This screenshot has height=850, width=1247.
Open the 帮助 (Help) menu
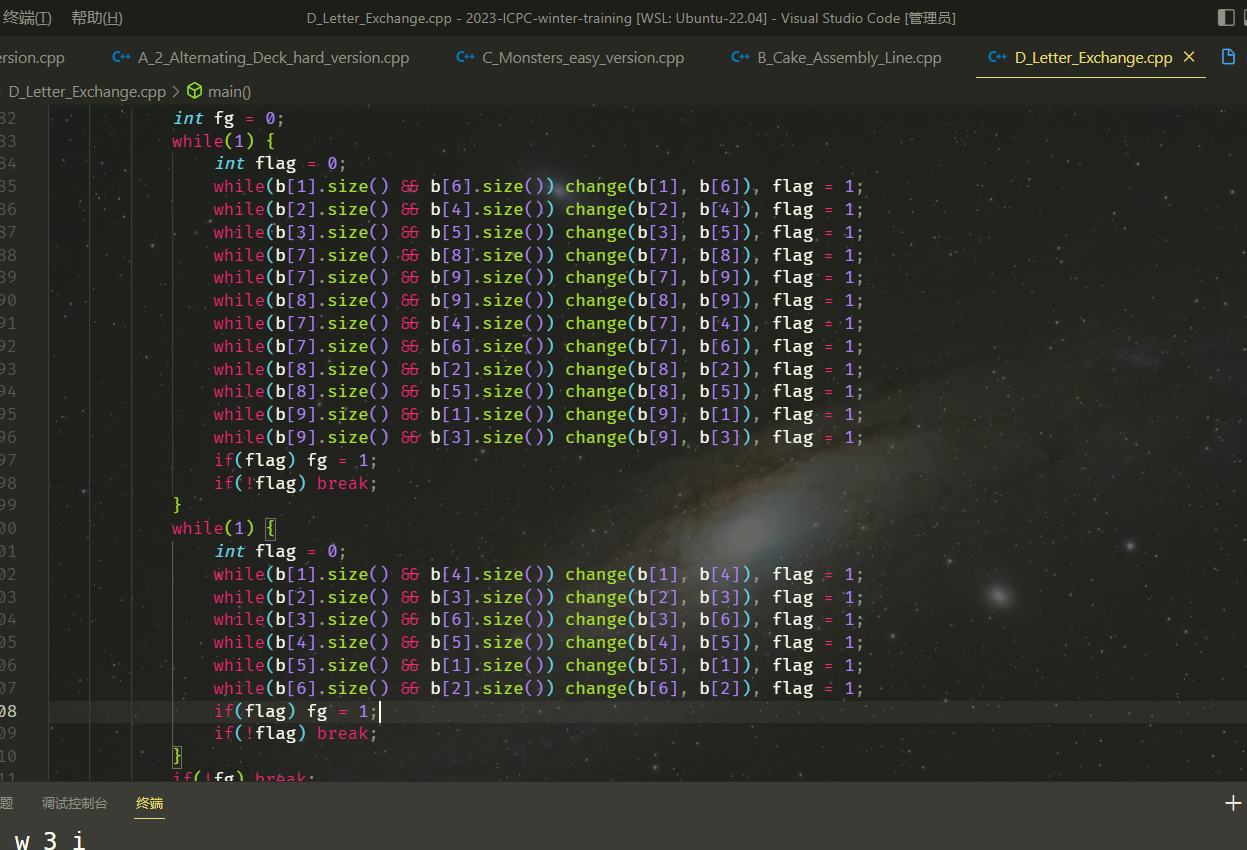[x=97, y=18]
